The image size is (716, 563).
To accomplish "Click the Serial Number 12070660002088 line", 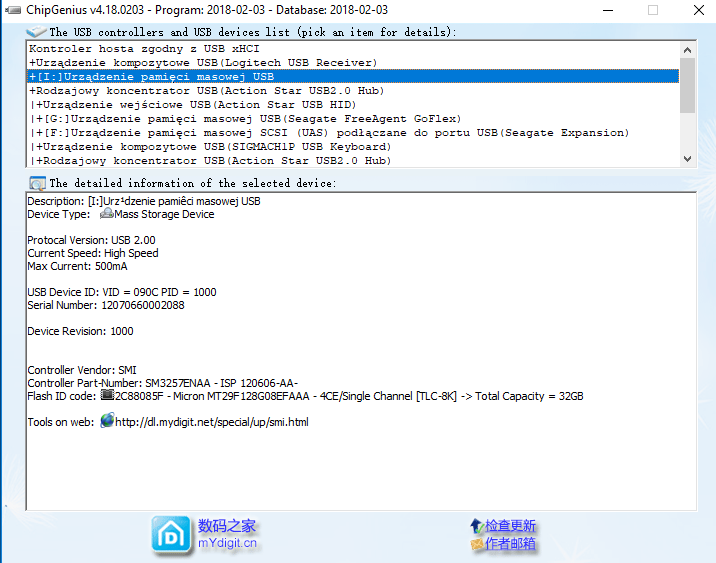I will pyautogui.click(x=106, y=305).
